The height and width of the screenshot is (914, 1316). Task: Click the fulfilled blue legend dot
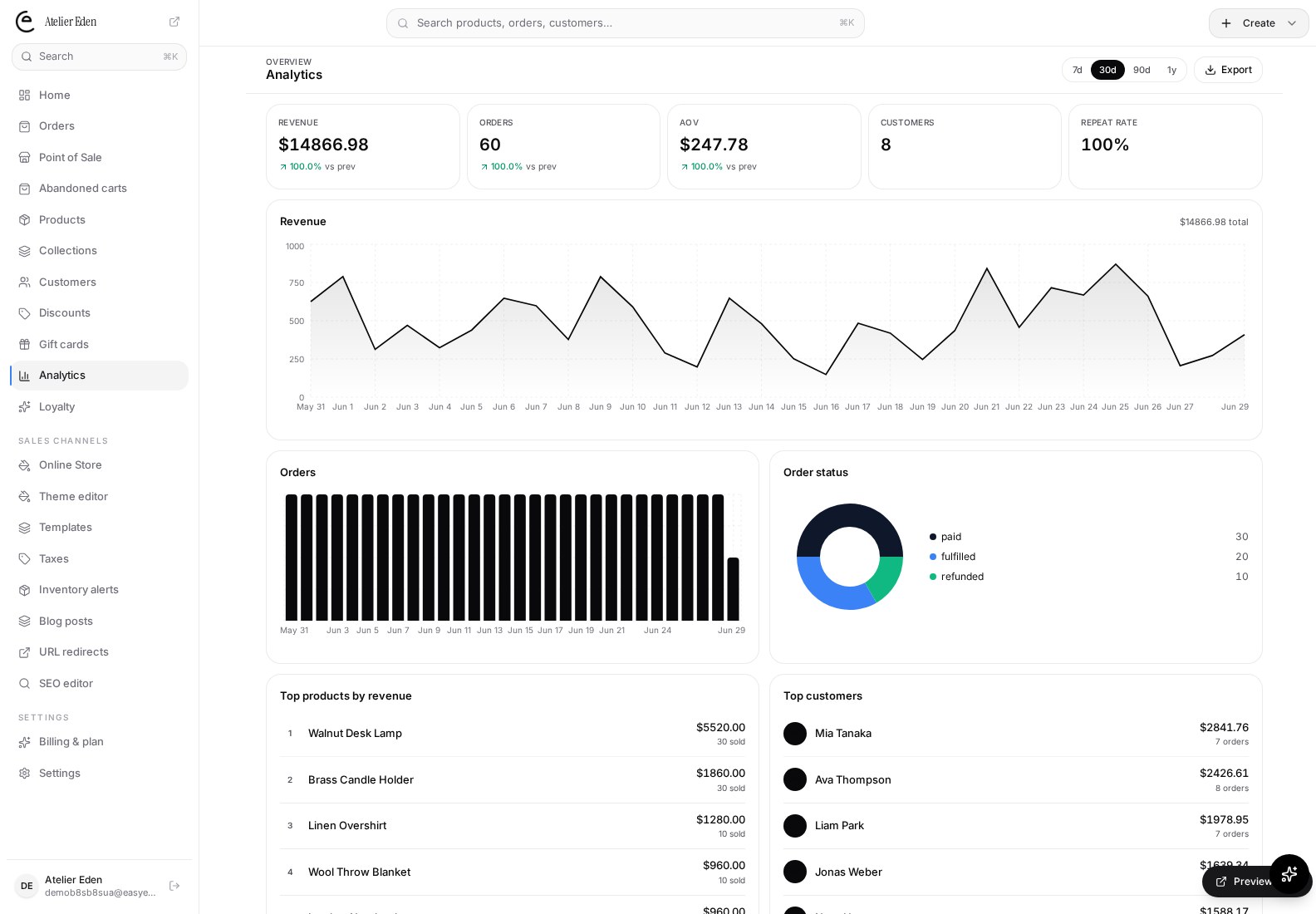point(933,557)
